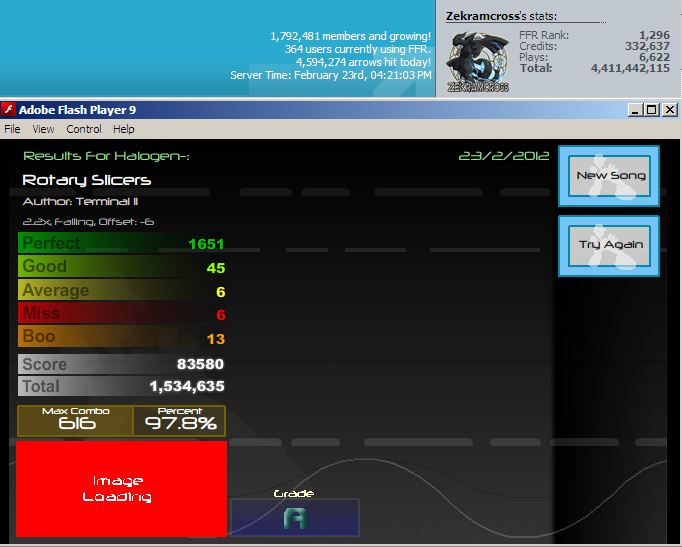Click the Zekramcross's stats heading

click(501, 17)
